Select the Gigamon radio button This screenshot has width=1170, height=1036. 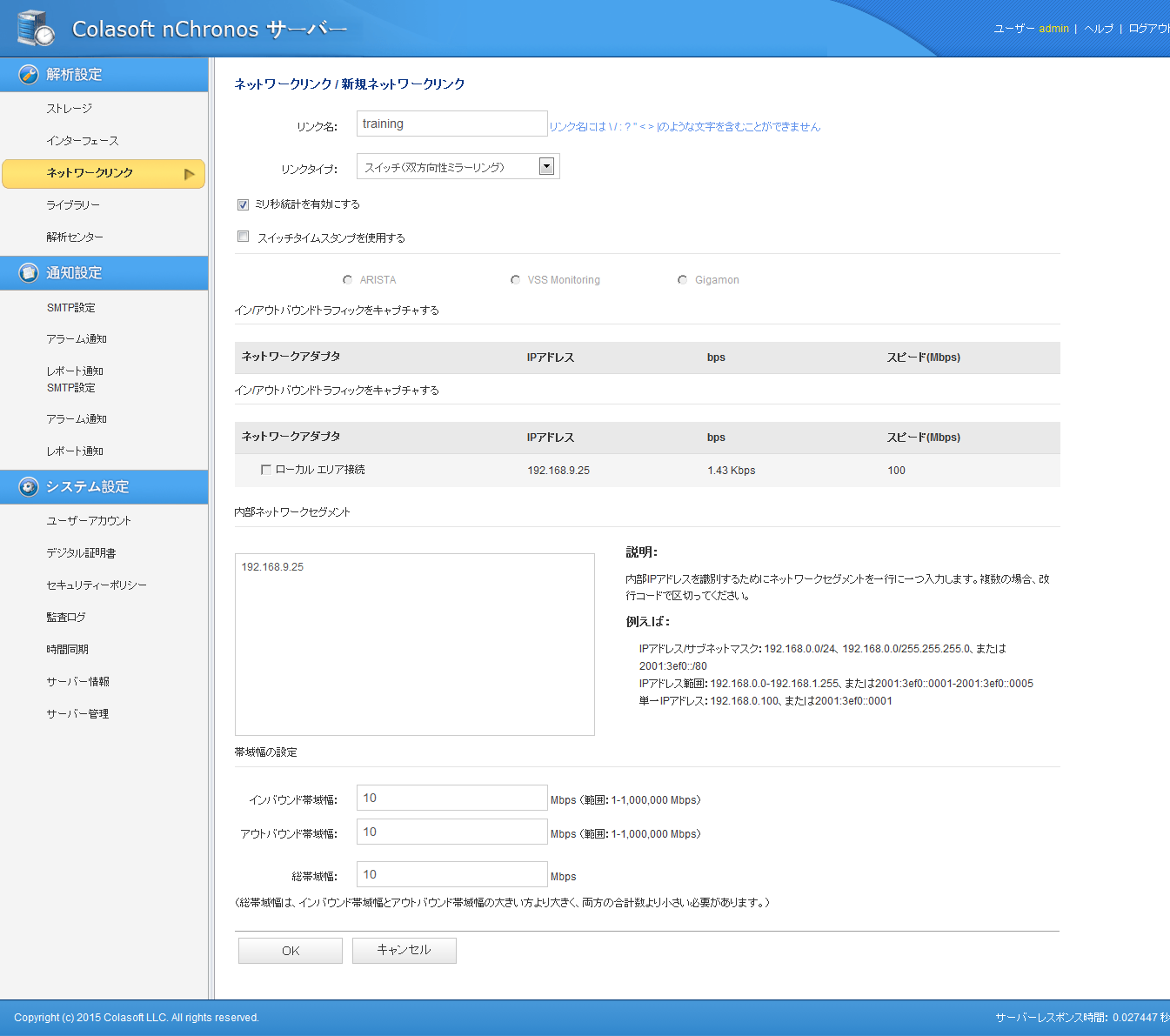coord(683,280)
